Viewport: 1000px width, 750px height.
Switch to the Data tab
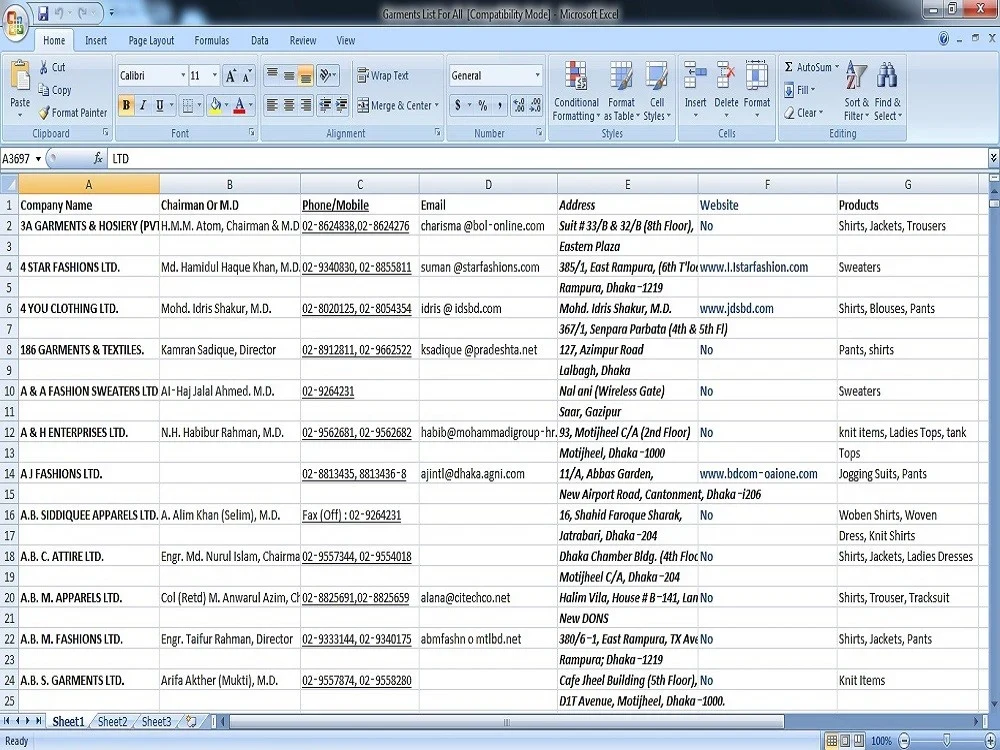260,40
